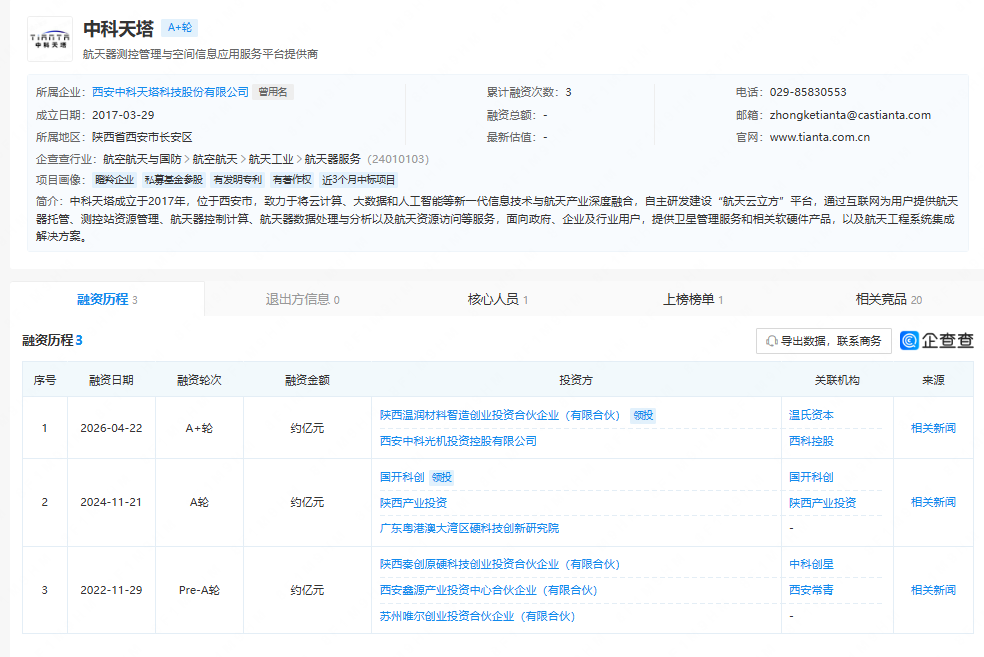This screenshot has height=657, width=984.
Task: Open 西安中科天塔科技股份有限公司 company link
Action: [170, 92]
